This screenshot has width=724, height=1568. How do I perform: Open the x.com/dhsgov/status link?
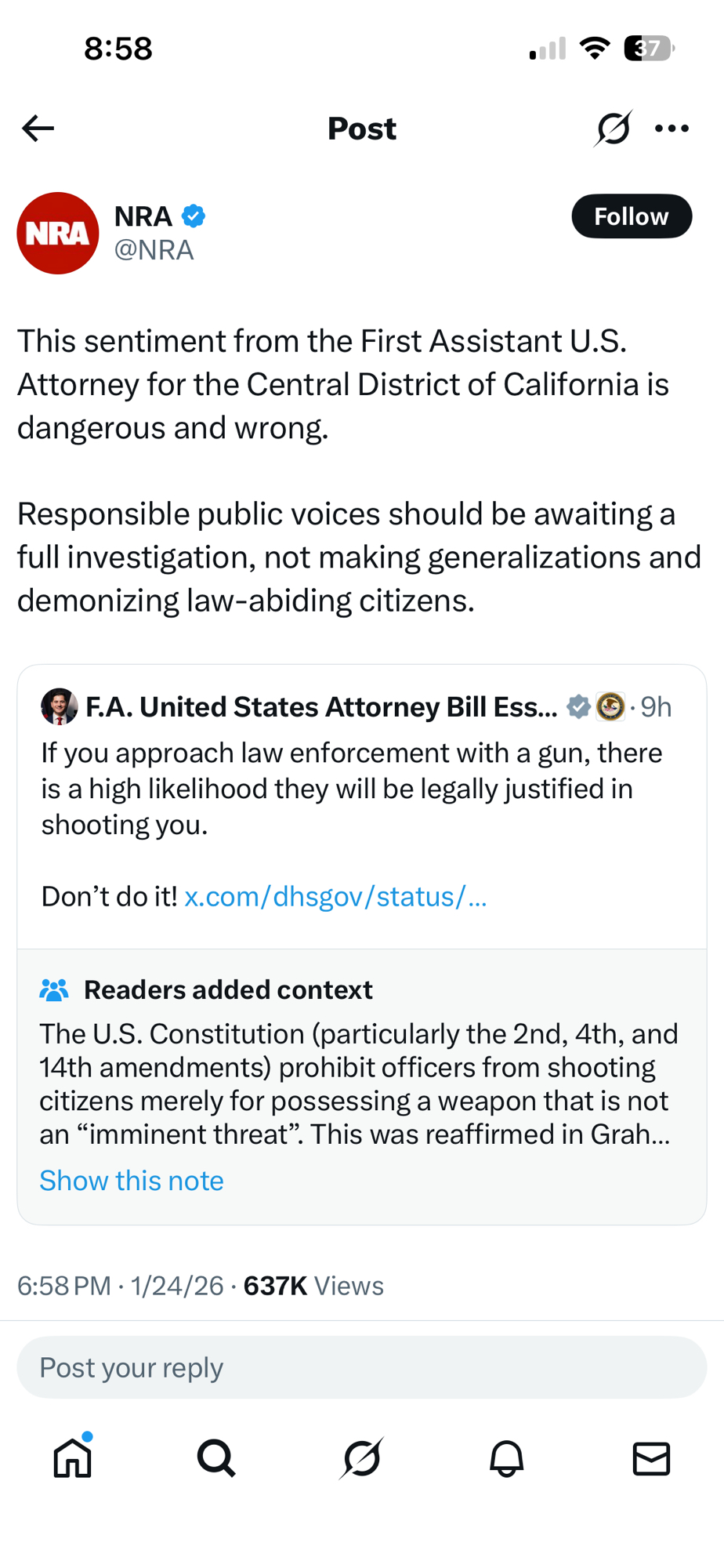(335, 896)
